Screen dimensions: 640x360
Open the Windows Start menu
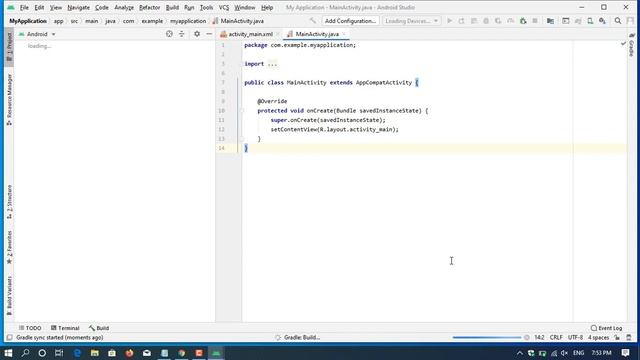point(8,353)
